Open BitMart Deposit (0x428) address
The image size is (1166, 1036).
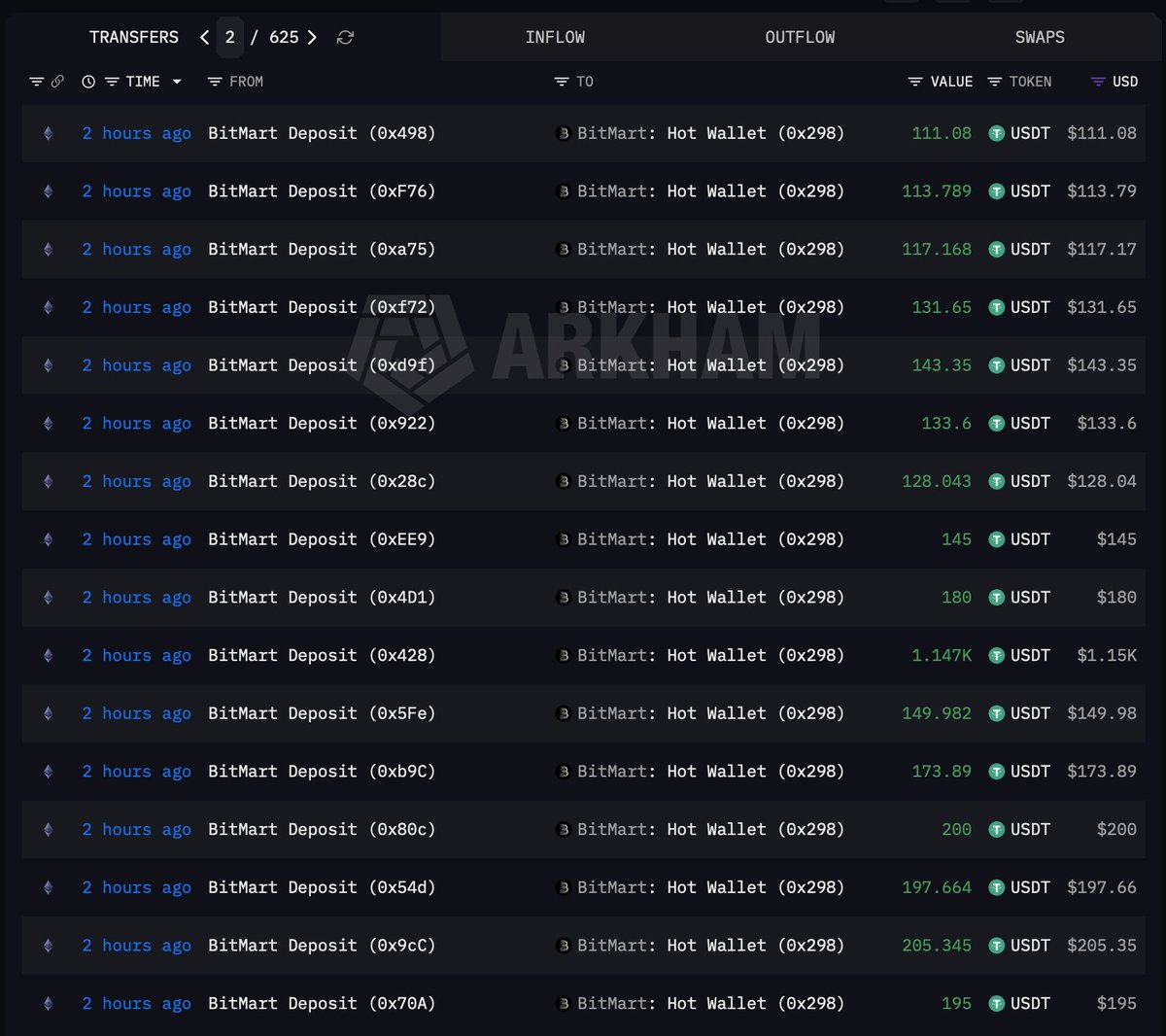tap(322, 656)
